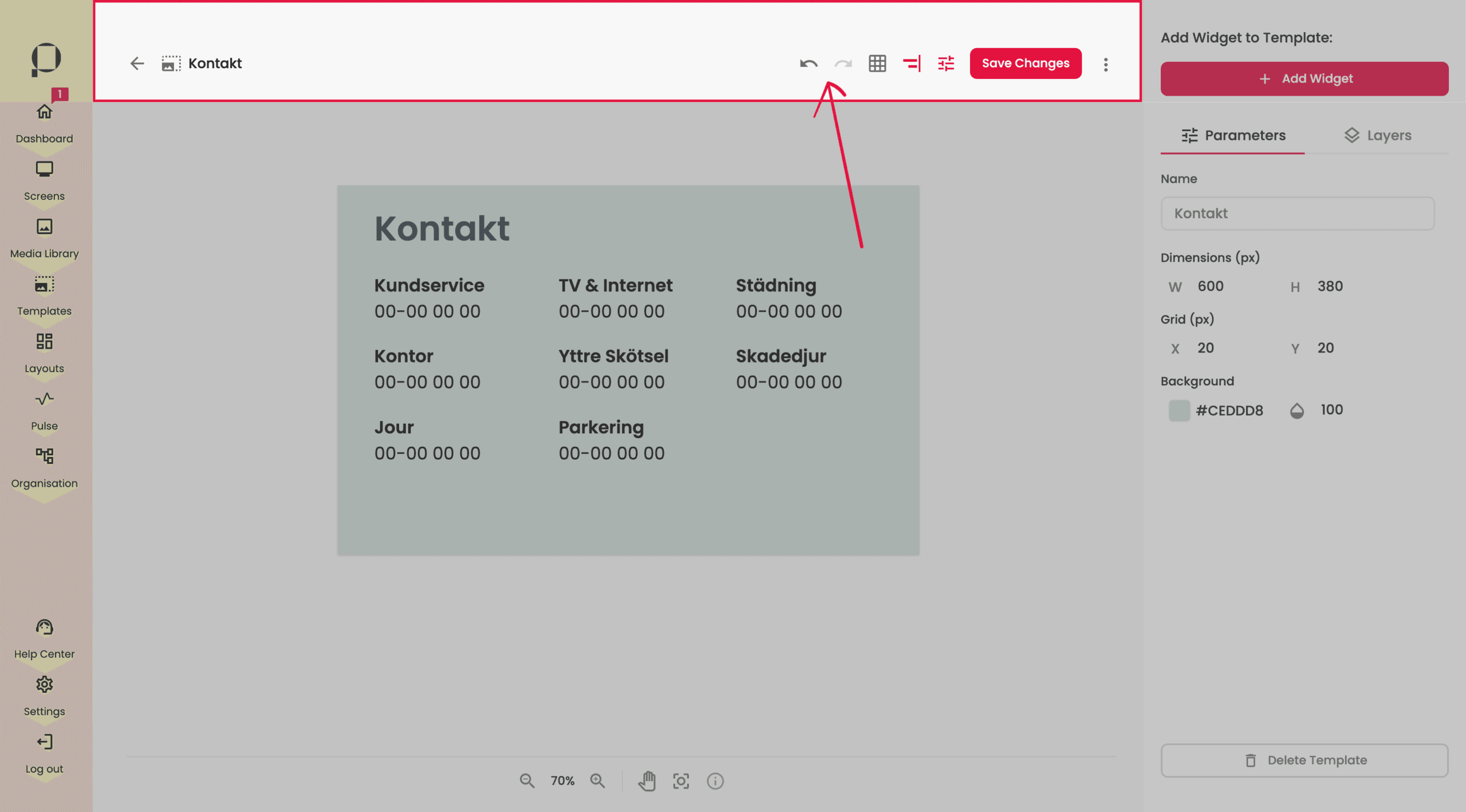1466x812 pixels.
Task: Go back with the left arrow
Action: click(x=137, y=64)
